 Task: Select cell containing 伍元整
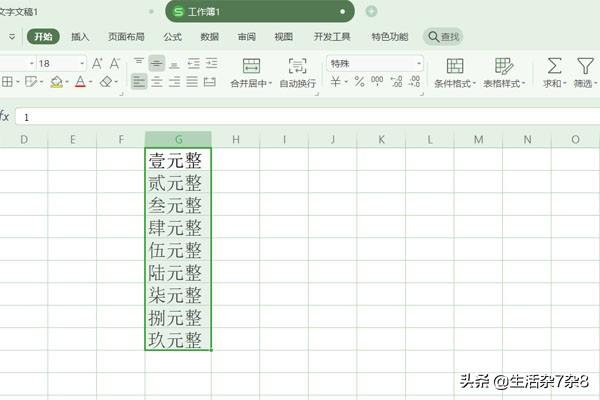pyautogui.click(x=178, y=250)
